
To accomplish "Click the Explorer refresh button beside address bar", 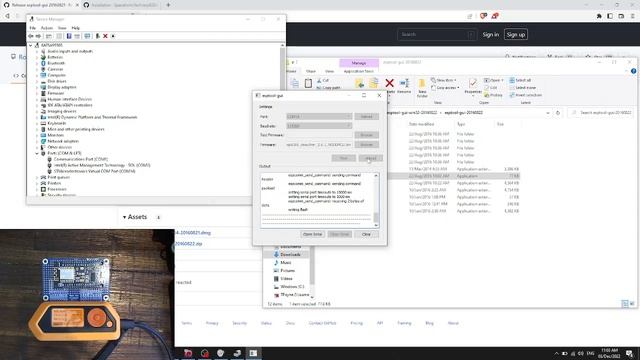I will tap(558, 113).
